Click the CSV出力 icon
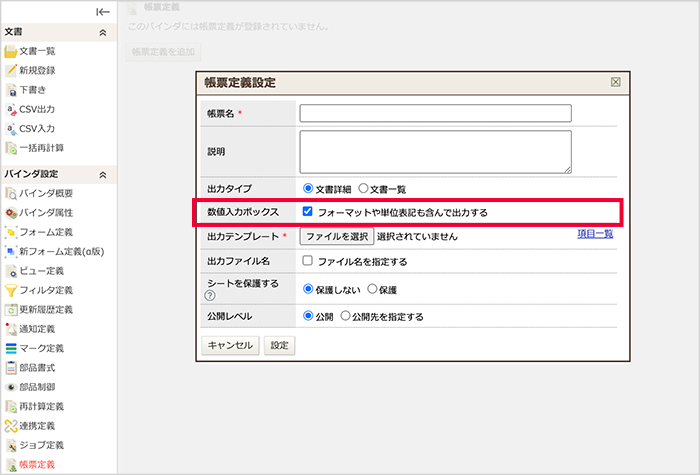 (11, 109)
